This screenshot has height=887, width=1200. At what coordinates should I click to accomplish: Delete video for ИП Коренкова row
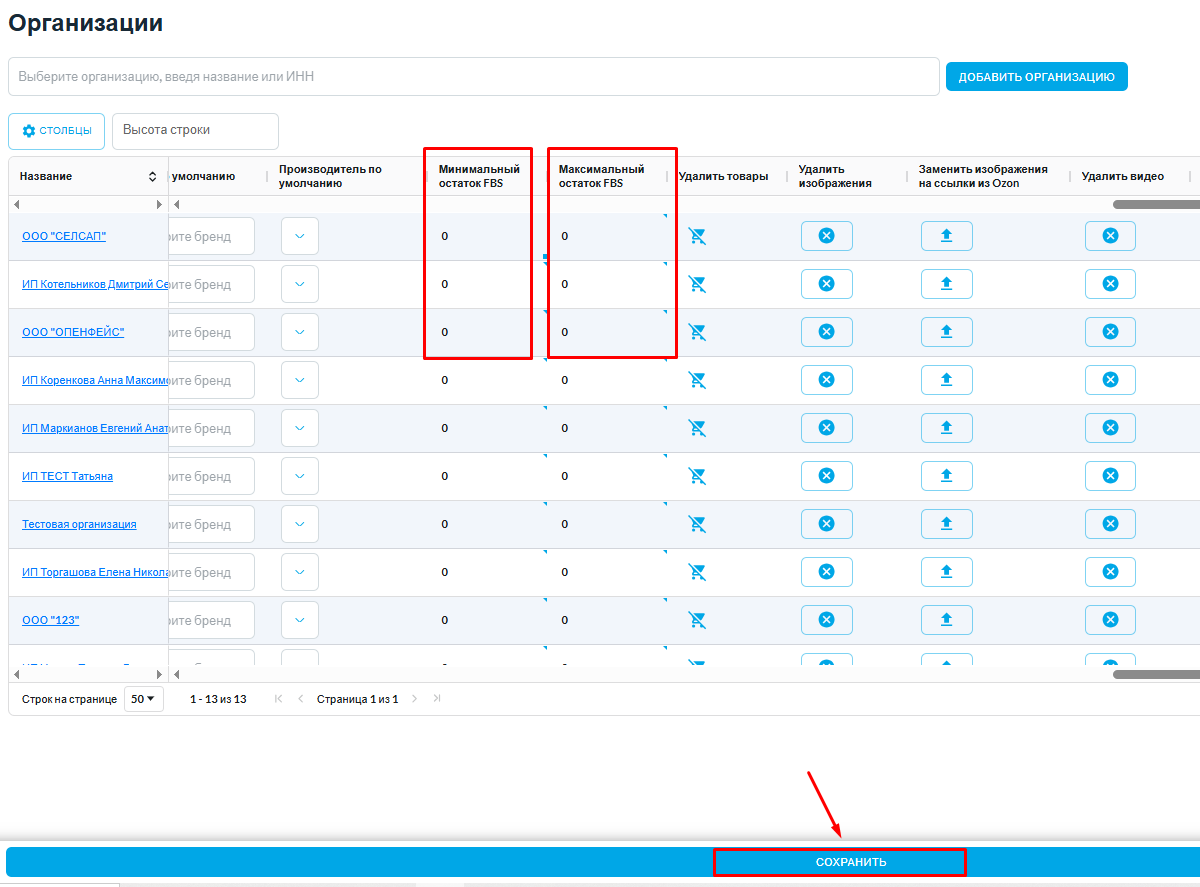pyautogui.click(x=1110, y=380)
